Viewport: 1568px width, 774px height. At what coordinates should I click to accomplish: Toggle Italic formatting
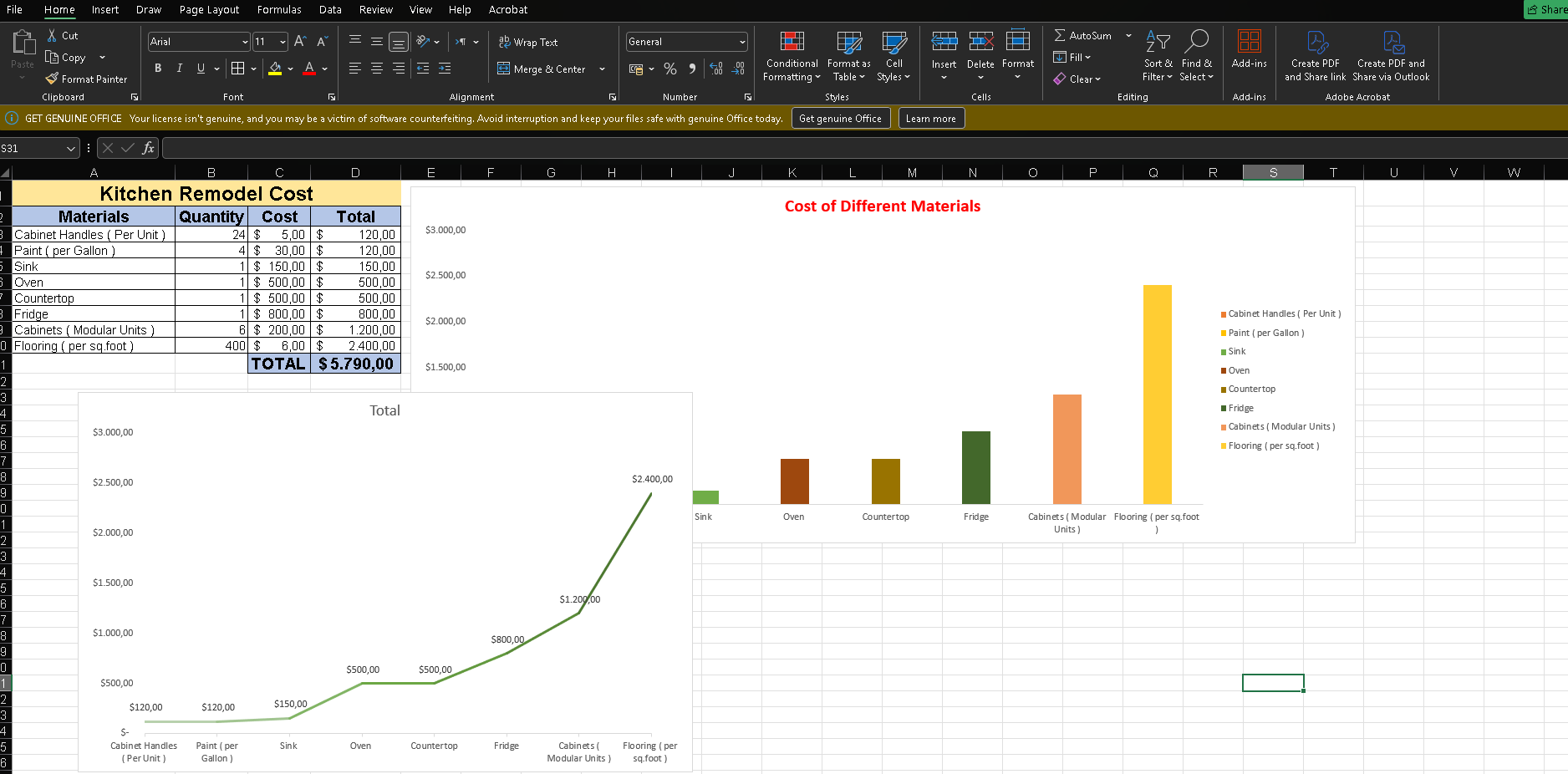click(x=179, y=69)
